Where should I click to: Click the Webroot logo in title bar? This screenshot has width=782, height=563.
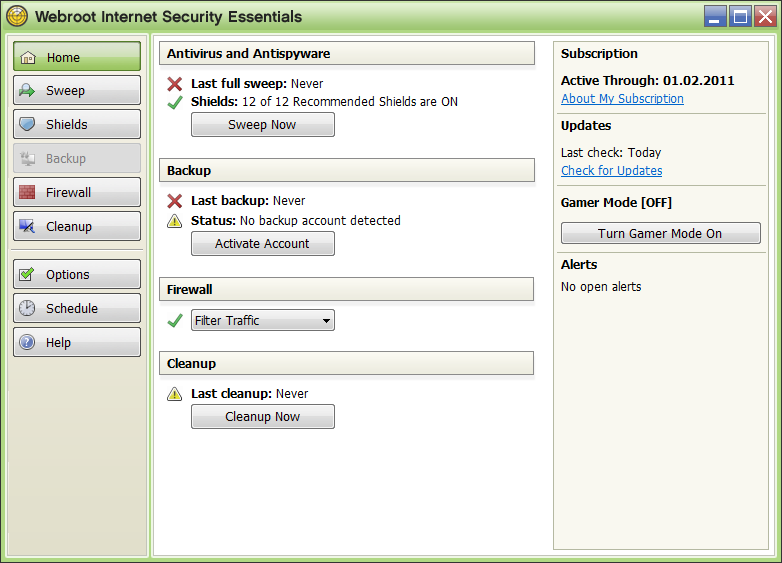coord(17,17)
